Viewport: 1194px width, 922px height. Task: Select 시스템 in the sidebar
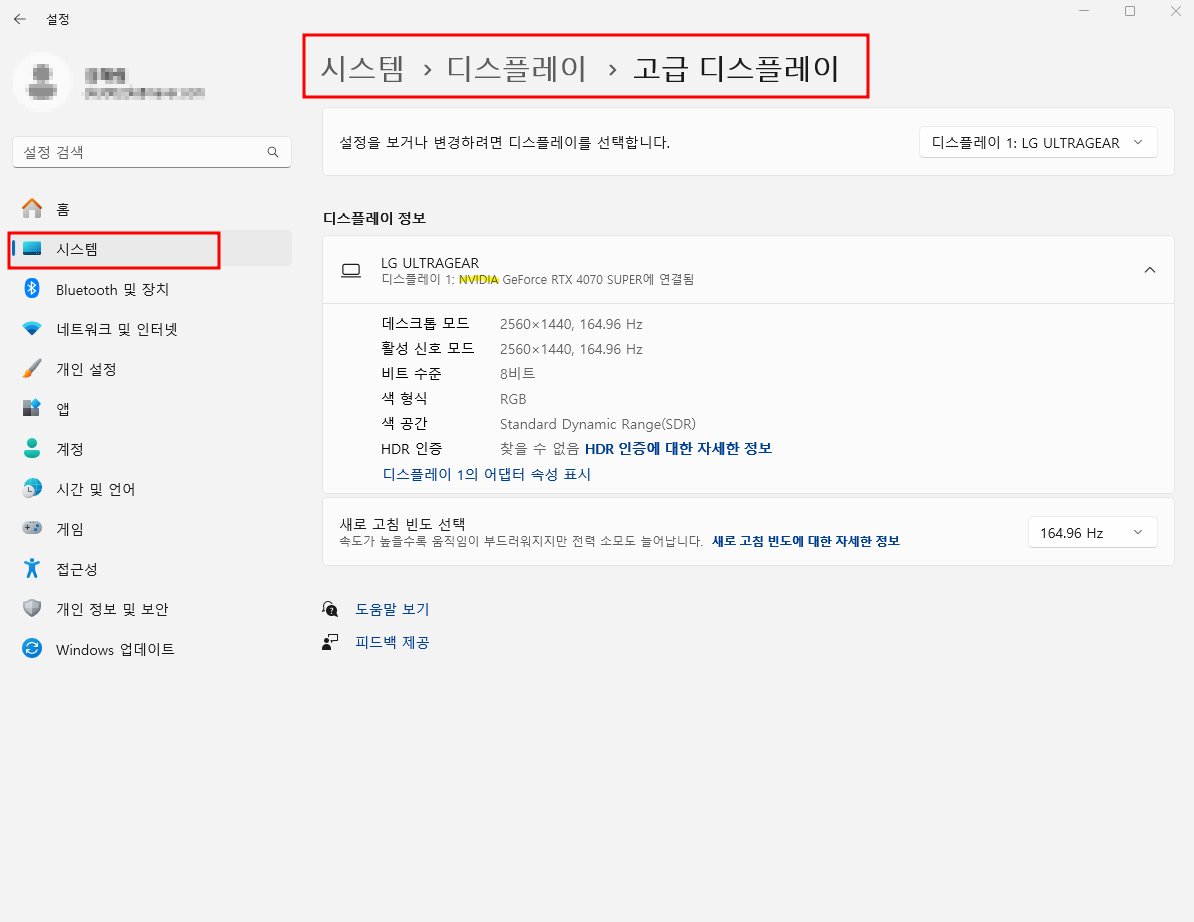point(150,249)
